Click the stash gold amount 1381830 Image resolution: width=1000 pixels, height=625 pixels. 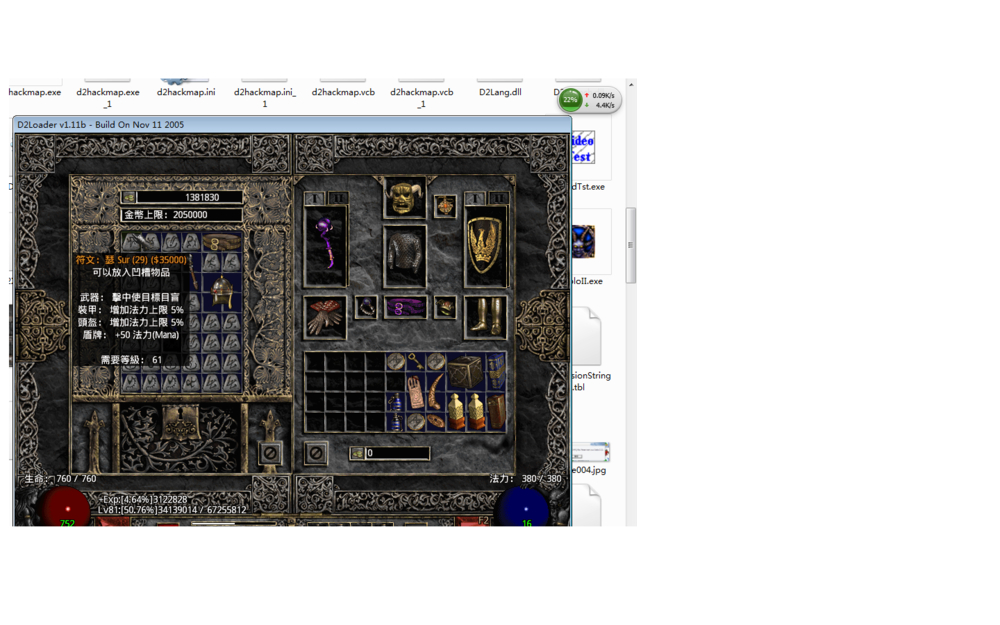[202, 198]
